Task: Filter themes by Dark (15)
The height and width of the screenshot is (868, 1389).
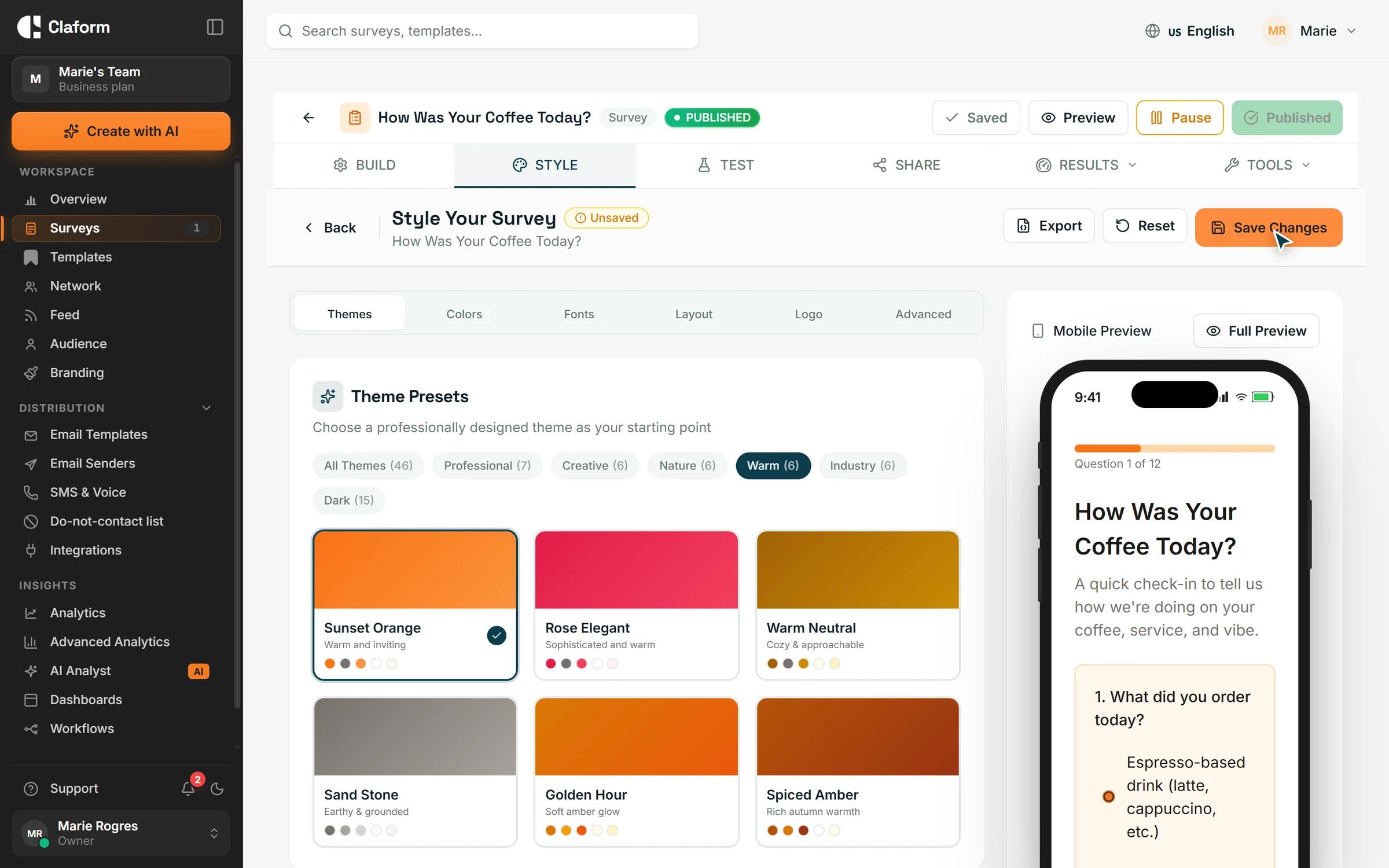Action: pos(349,501)
